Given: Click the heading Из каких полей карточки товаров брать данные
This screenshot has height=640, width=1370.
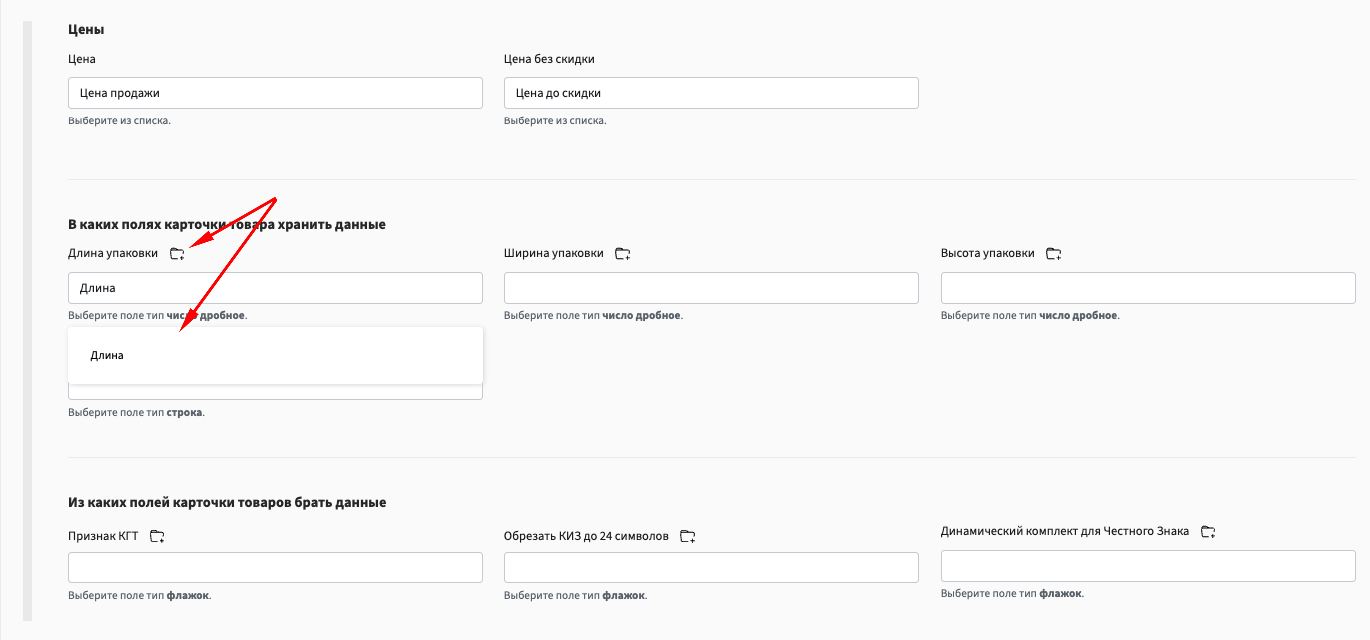Looking at the screenshot, I should (227, 502).
